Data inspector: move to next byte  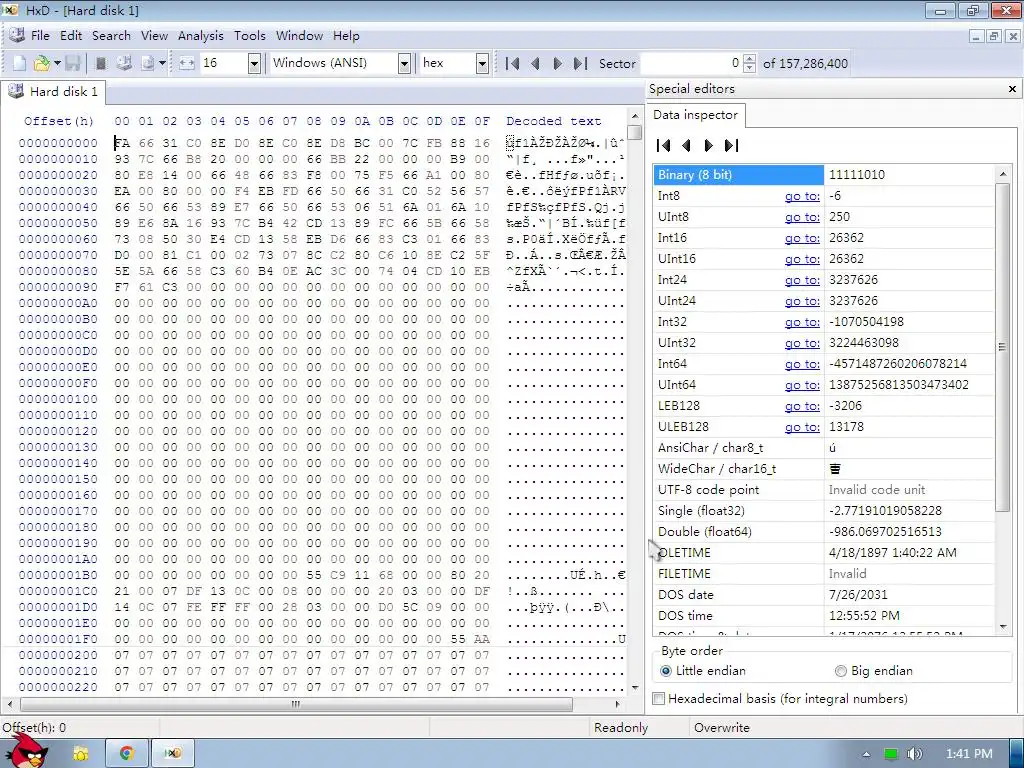[709, 146]
